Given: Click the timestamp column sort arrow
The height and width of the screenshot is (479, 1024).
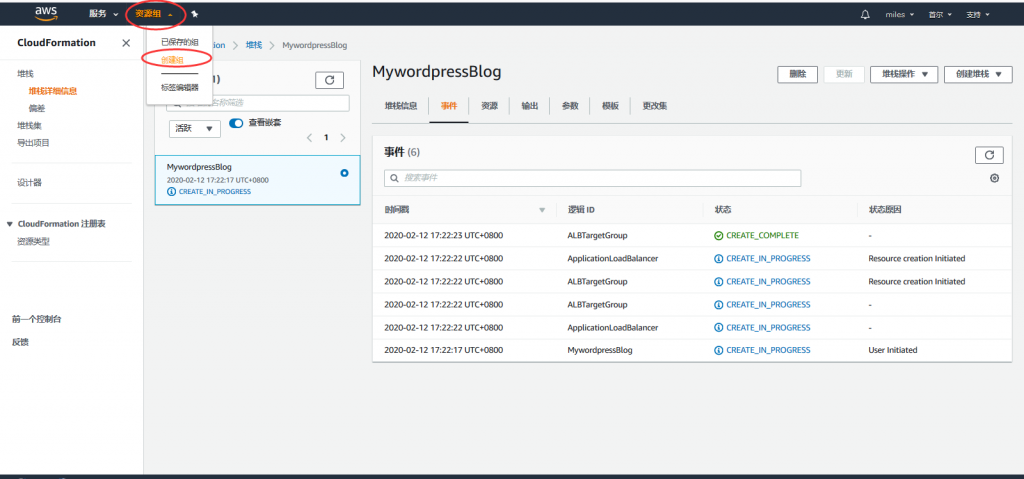Looking at the screenshot, I should (541, 210).
